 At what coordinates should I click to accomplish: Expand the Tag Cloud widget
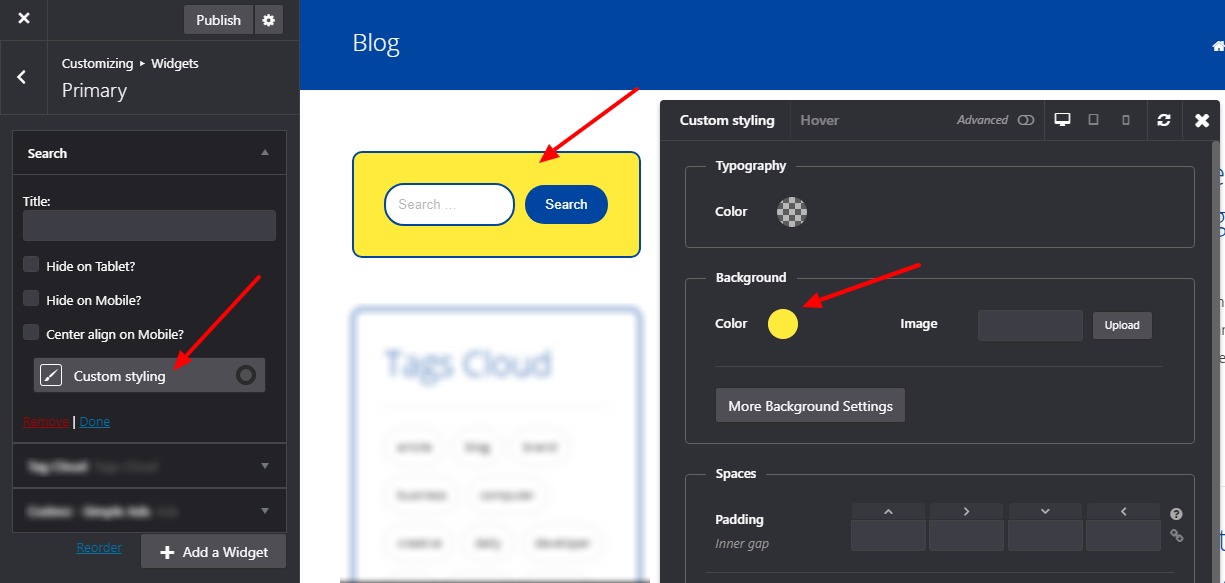coord(264,466)
